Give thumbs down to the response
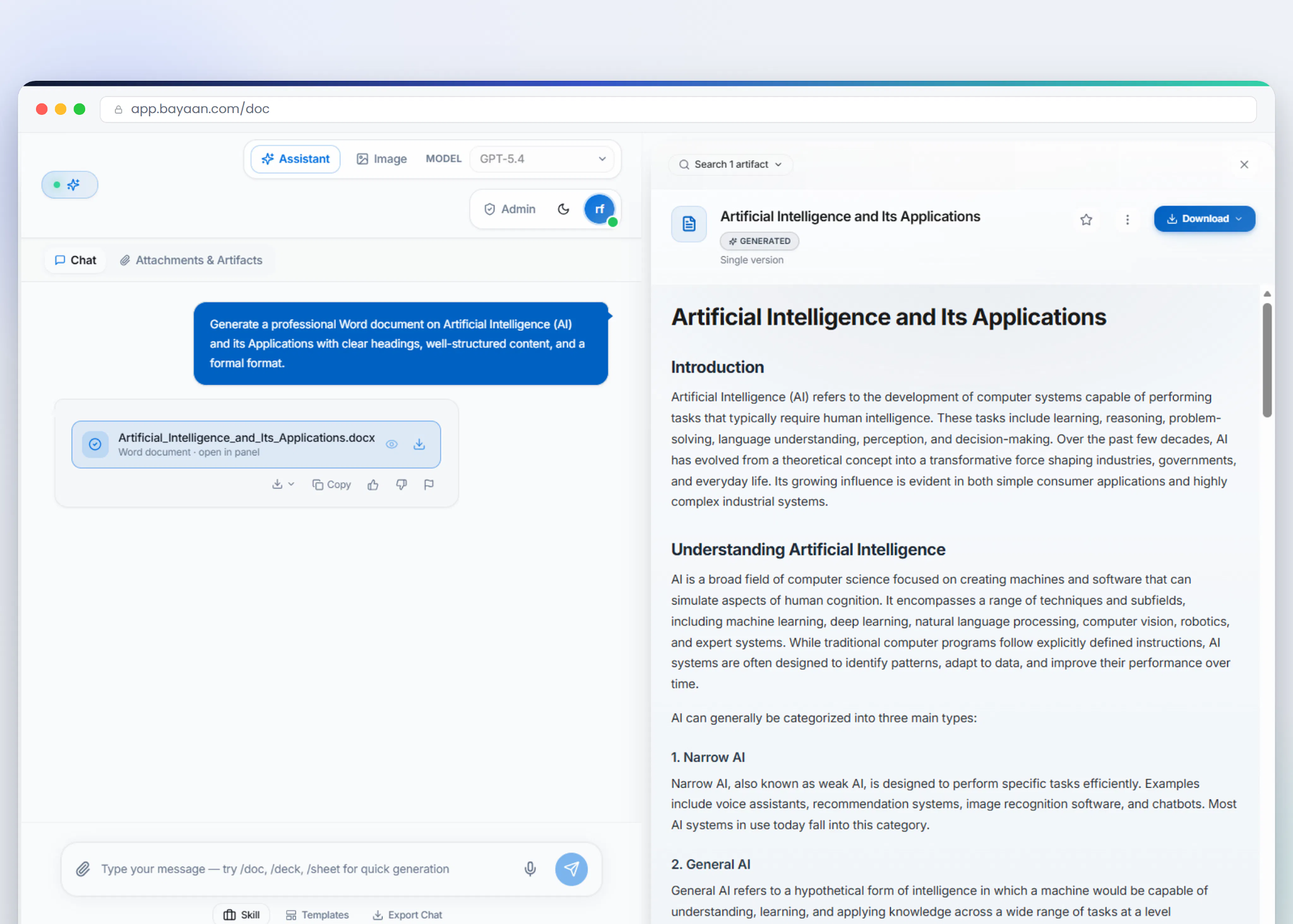This screenshot has width=1293, height=924. [x=401, y=484]
